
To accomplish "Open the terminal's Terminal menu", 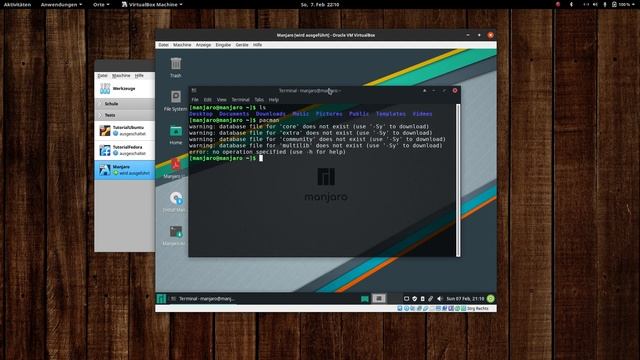I will click(240, 100).
